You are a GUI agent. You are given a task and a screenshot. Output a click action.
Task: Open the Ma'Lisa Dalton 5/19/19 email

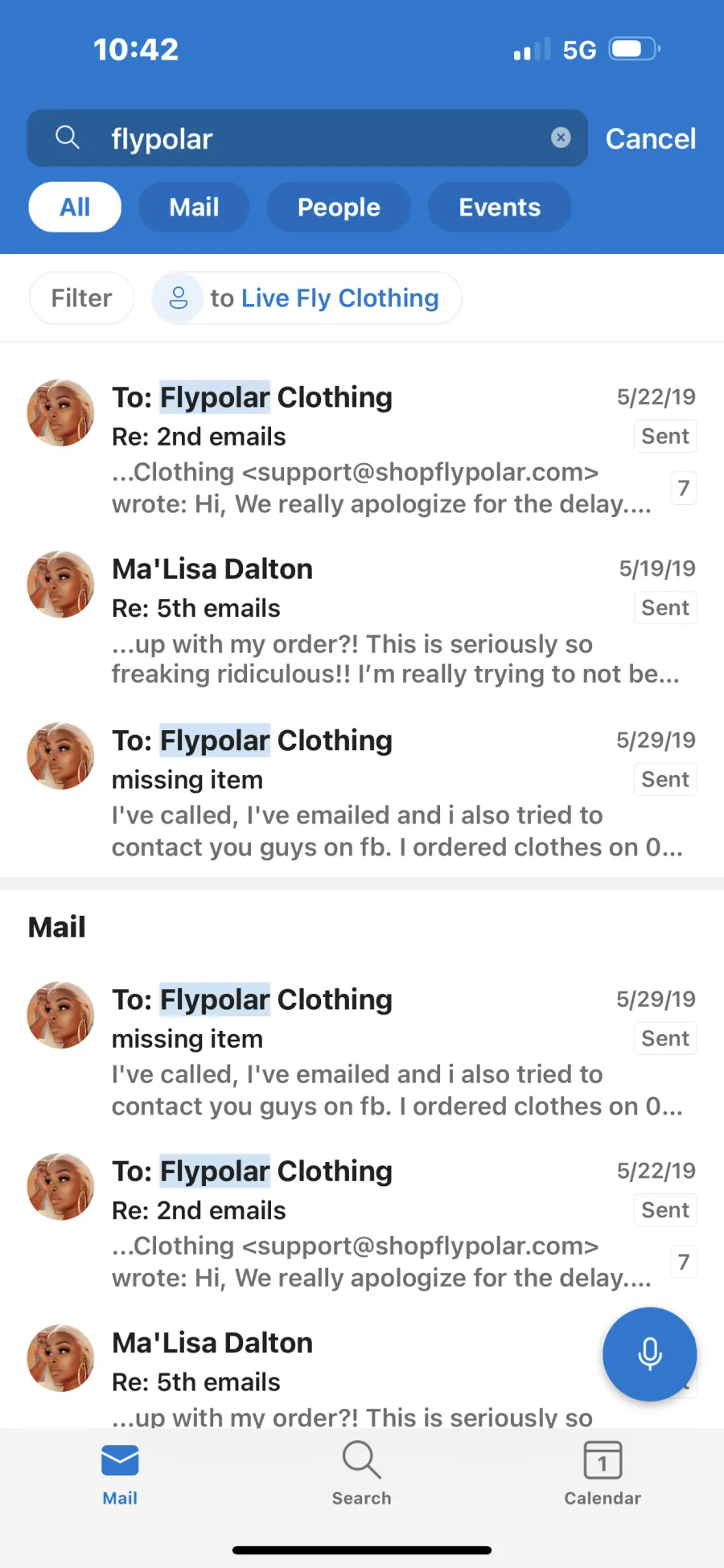pyautogui.click(x=362, y=620)
